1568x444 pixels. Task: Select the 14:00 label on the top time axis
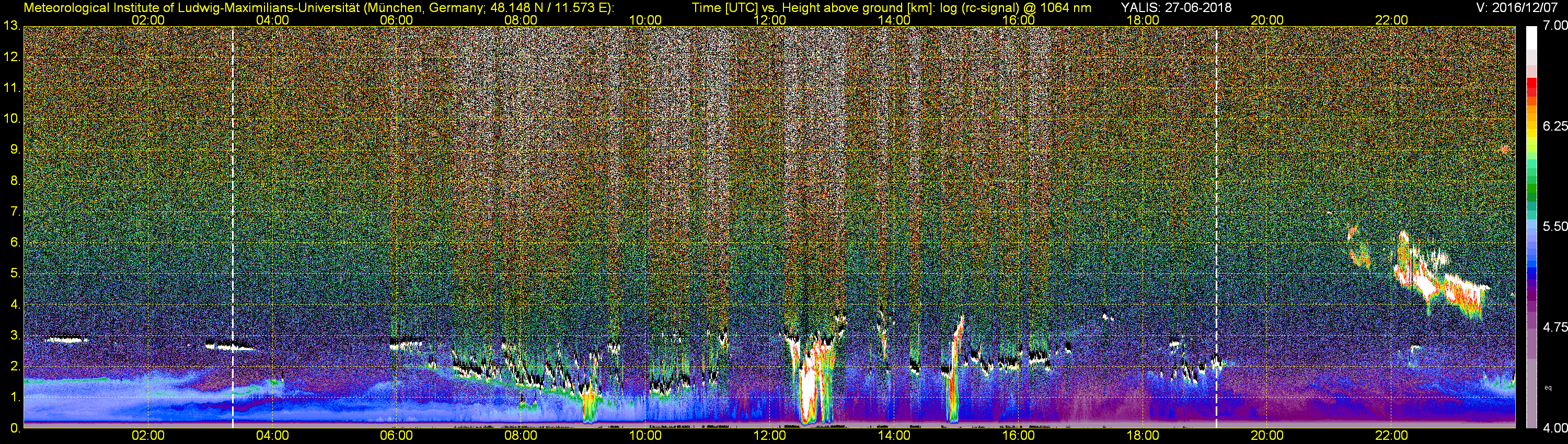pyautogui.click(x=894, y=20)
